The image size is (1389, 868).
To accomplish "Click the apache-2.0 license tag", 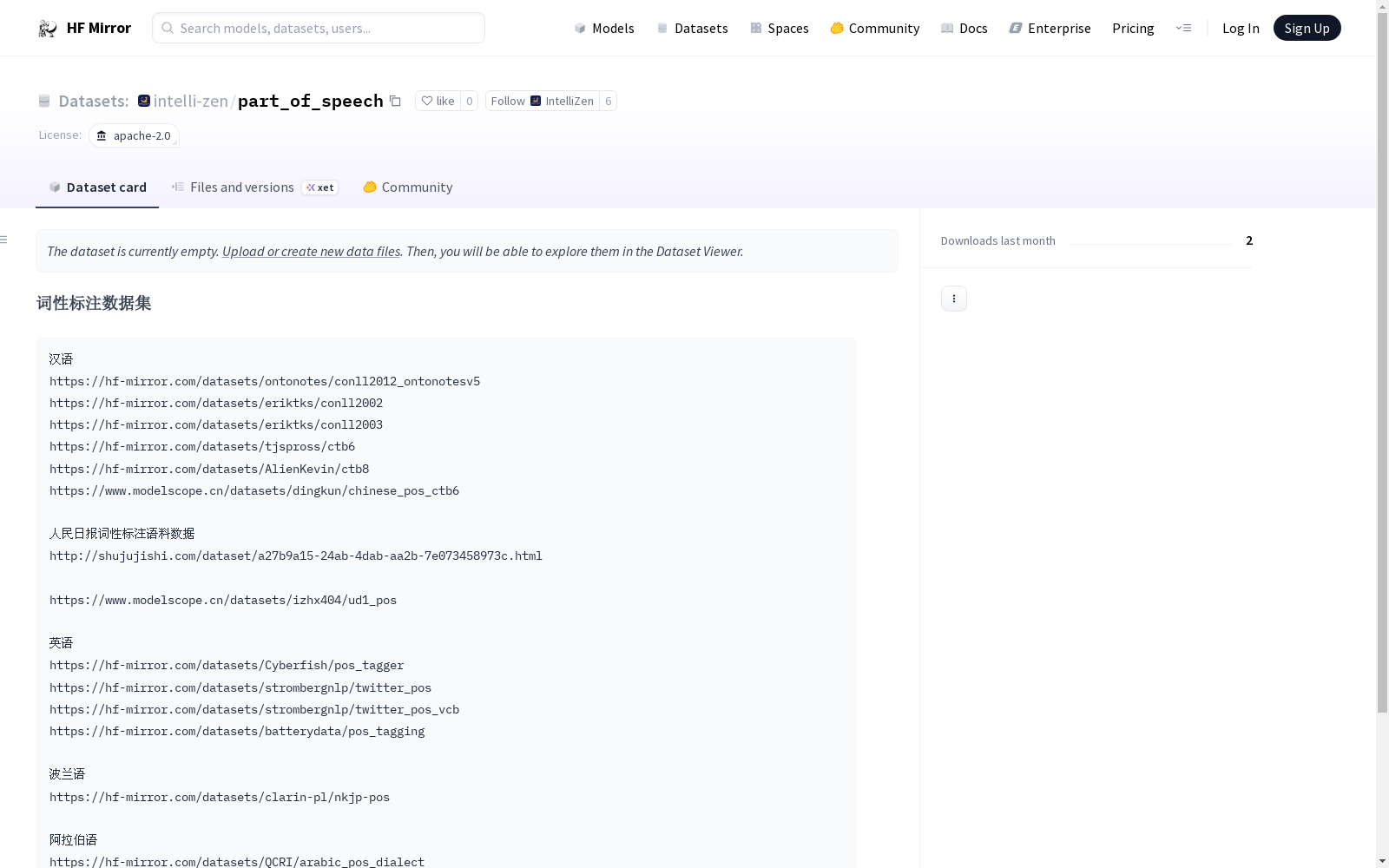I will 134,135.
